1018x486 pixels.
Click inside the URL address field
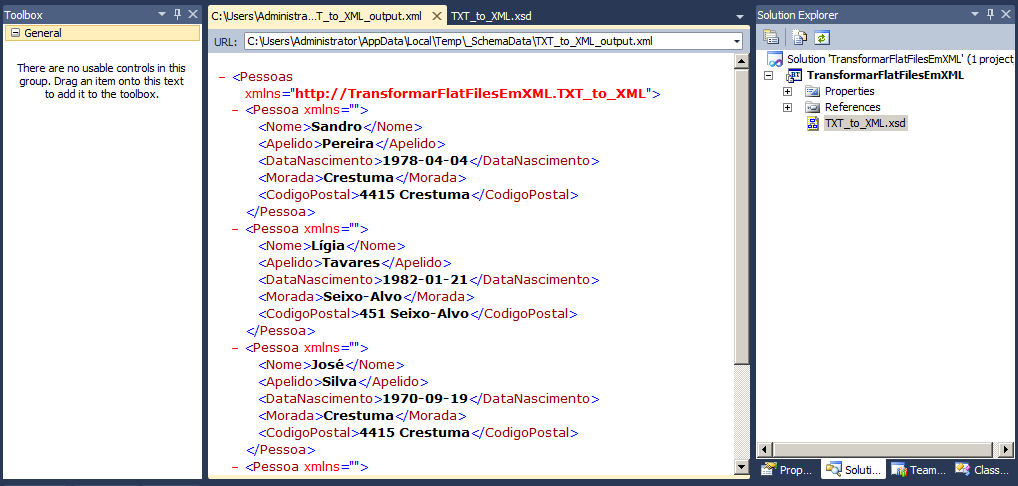(x=488, y=42)
